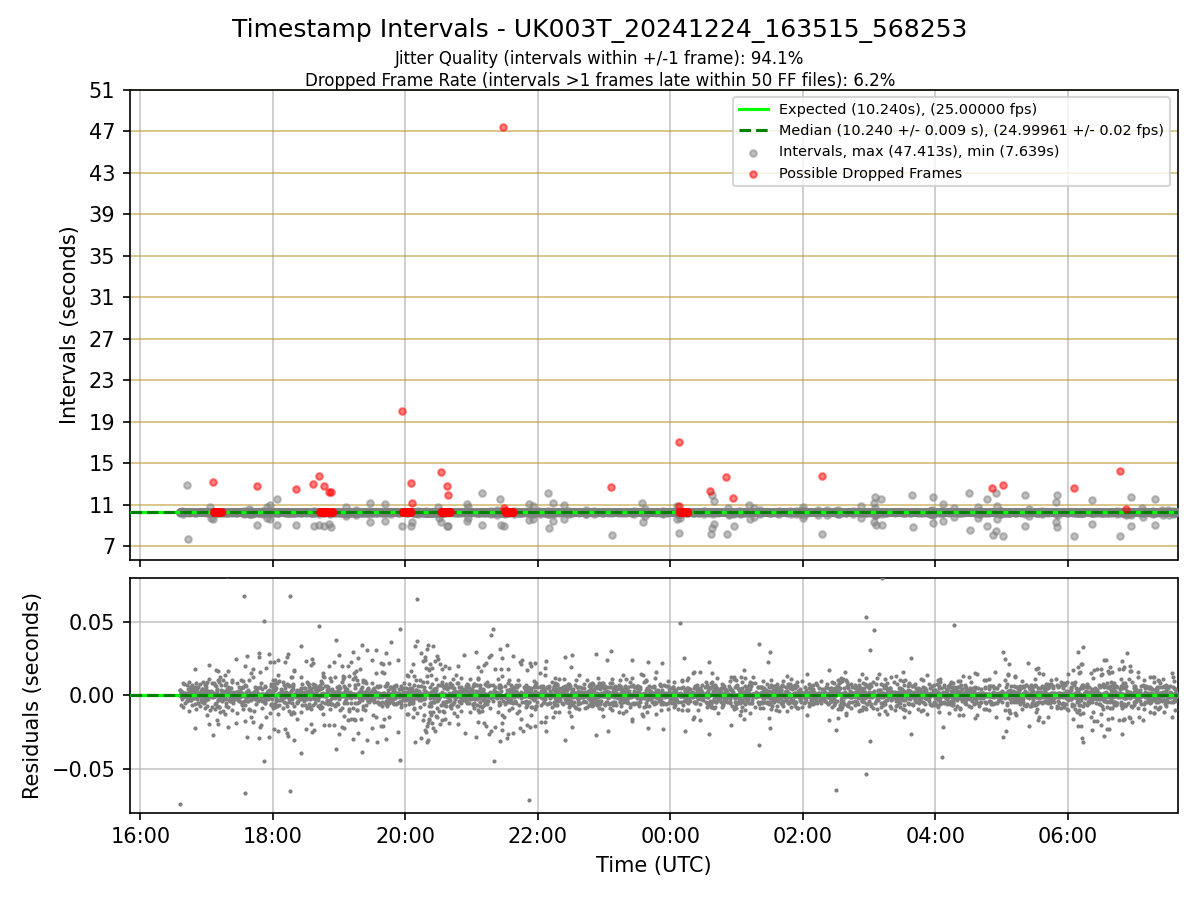Click the '27' tick label on the intervals axis
The height and width of the screenshot is (900, 1200).
[102, 339]
